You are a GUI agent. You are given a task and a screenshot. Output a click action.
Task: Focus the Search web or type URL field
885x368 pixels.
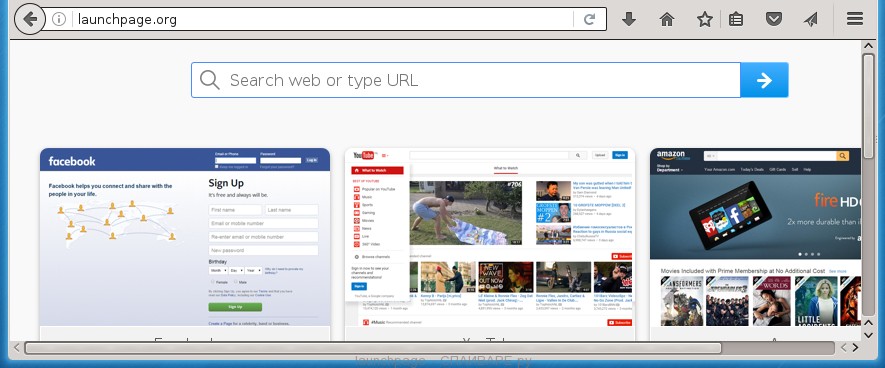[466, 80]
